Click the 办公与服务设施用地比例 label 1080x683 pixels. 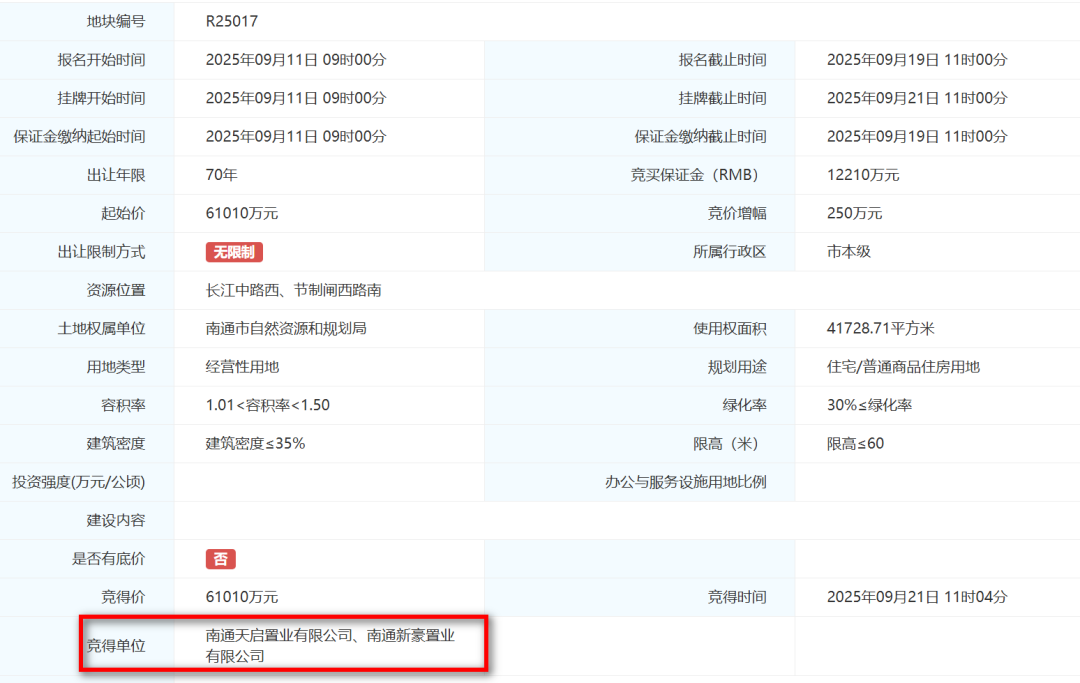pyautogui.click(x=686, y=482)
